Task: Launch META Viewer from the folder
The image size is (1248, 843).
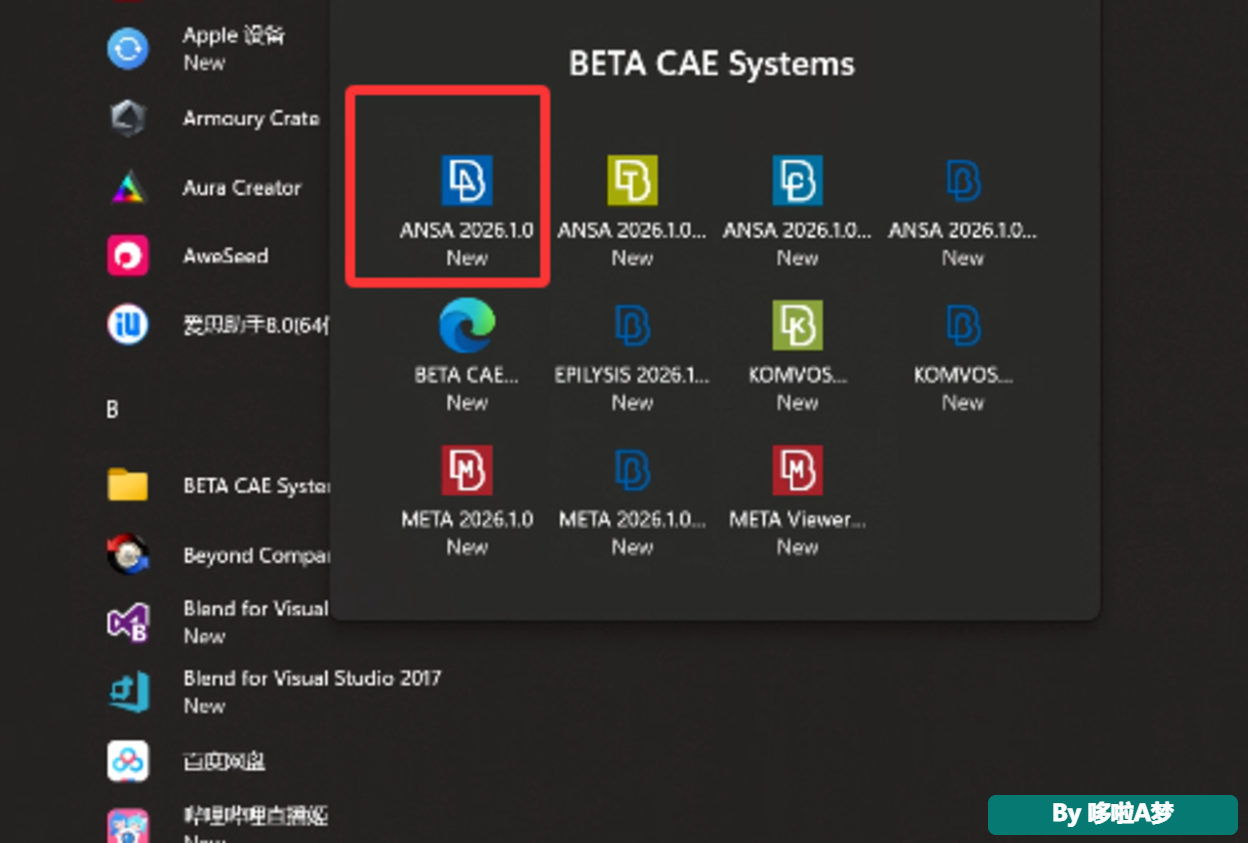Action: pos(797,500)
